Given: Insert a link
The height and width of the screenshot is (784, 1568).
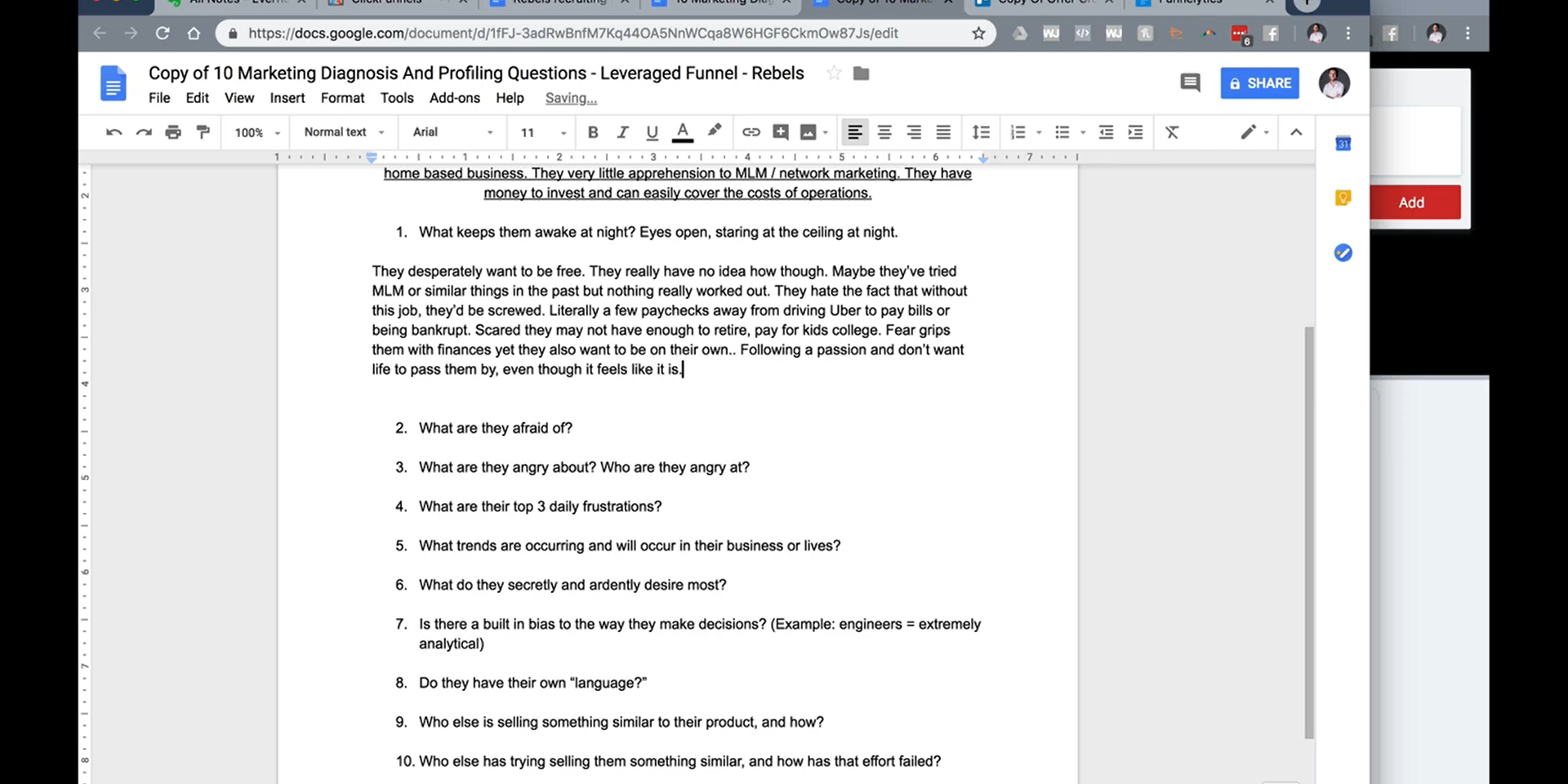Looking at the screenshot, I should point(751,132).
